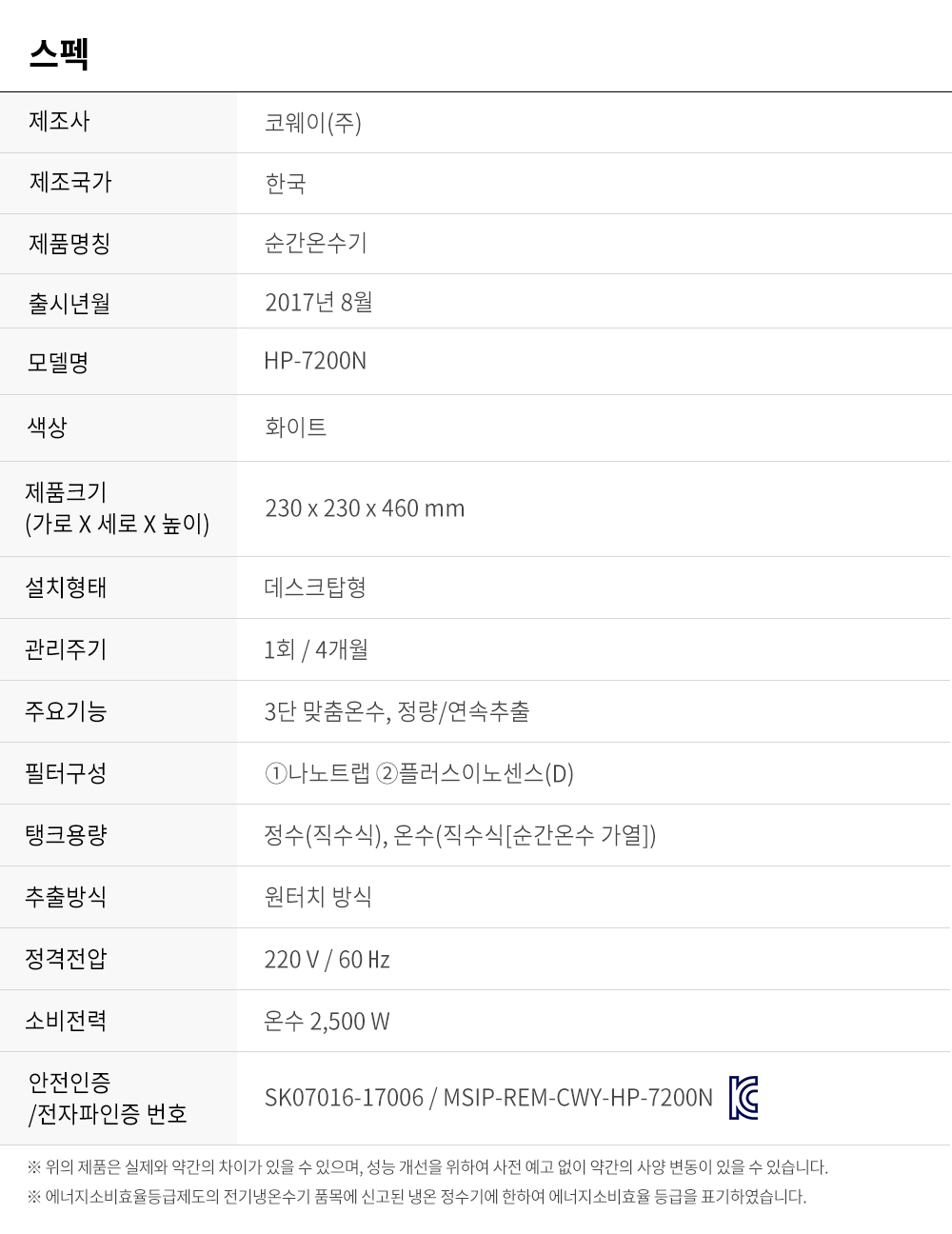Select the 데스크탑형 installation type value

tap(315, 587)
